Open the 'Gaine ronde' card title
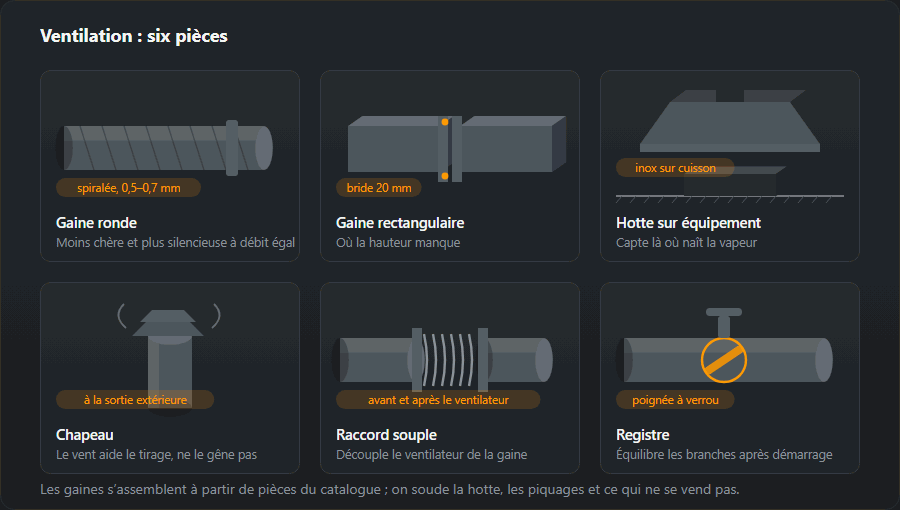Screen dimensions: 900x510 pyautogui.click(x=96, y=223)
